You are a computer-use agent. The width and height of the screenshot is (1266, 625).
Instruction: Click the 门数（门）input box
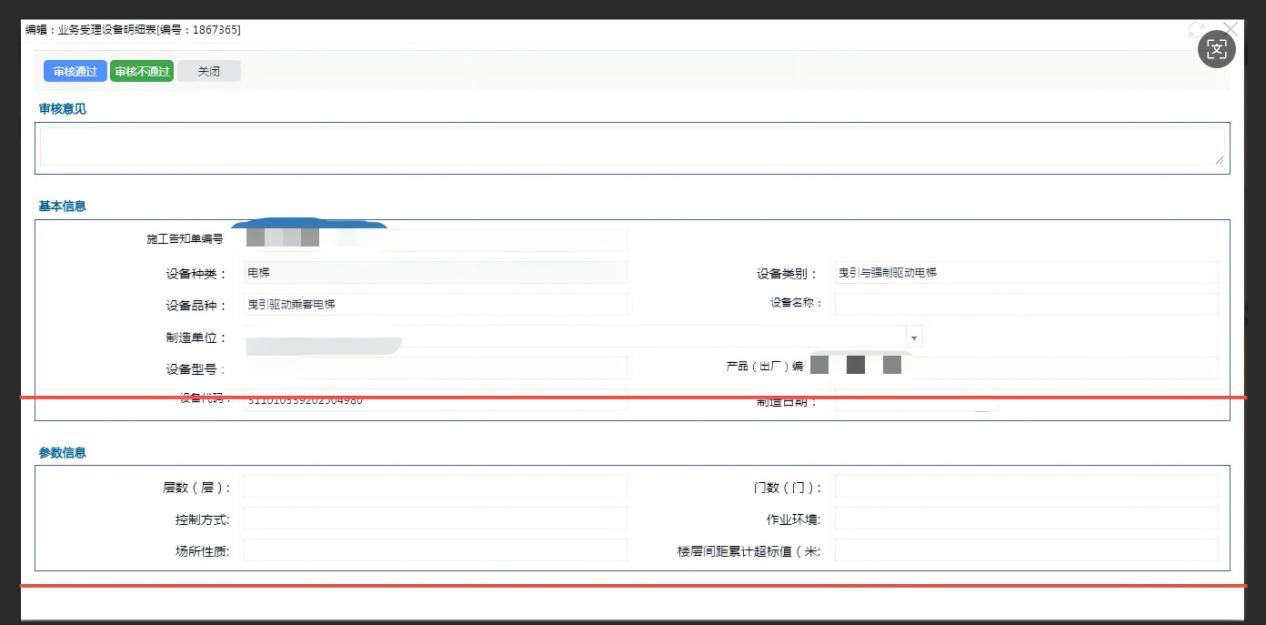[x=1026, y=487]
